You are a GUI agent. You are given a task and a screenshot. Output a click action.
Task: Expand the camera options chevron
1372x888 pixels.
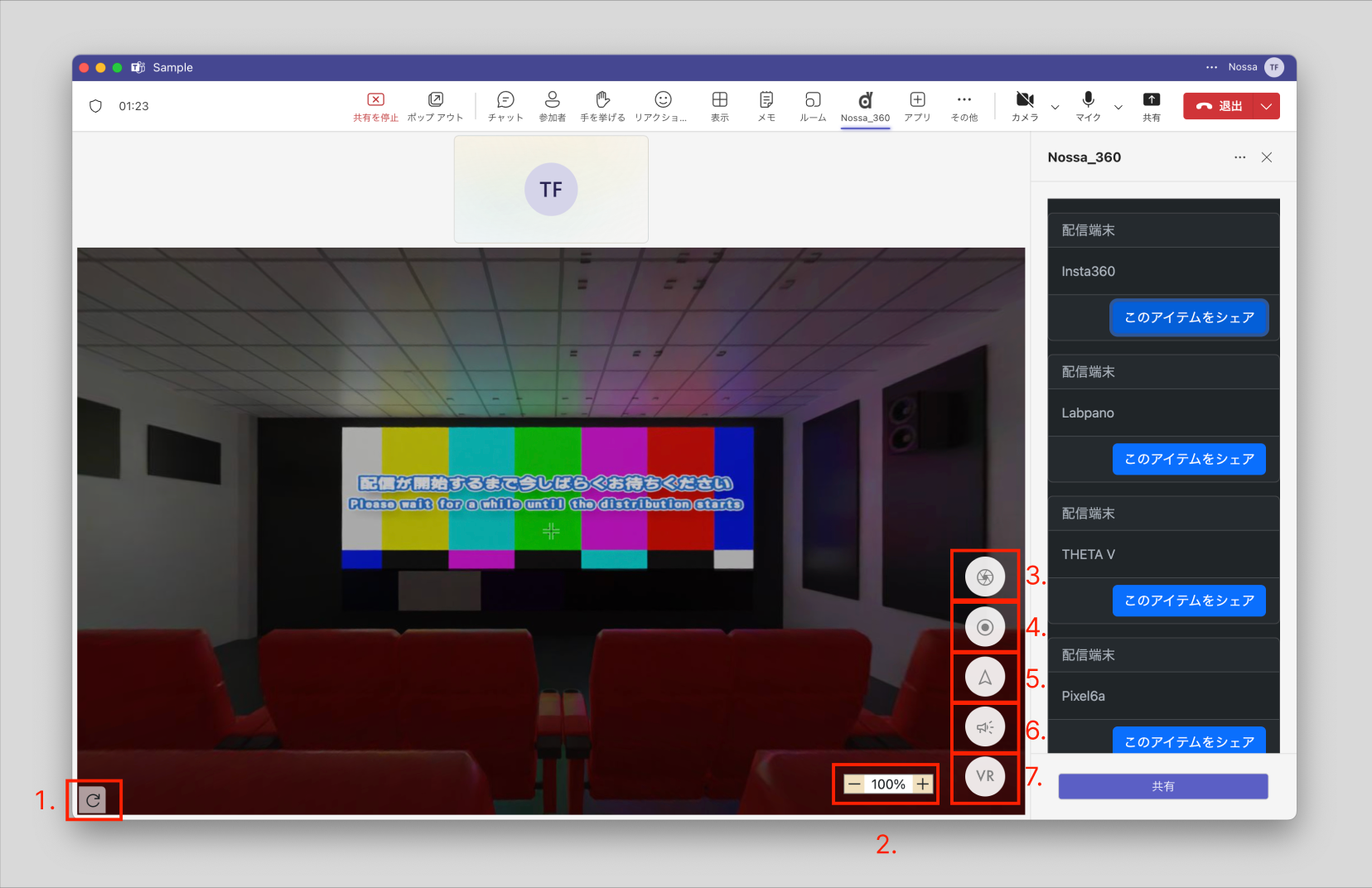(1055, 107)
